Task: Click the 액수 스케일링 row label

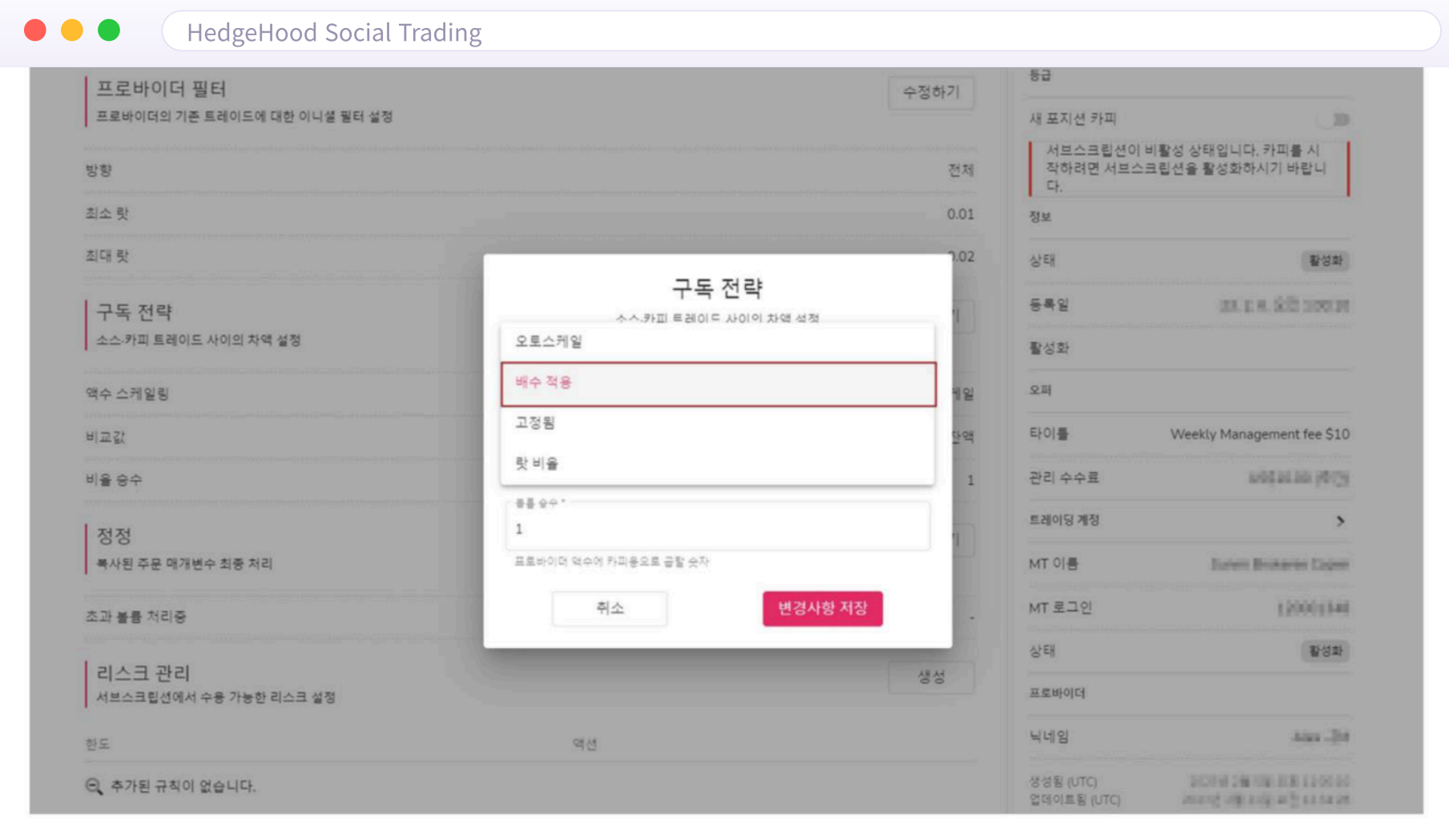Action: pyautogui.click(x=127, y=394)
